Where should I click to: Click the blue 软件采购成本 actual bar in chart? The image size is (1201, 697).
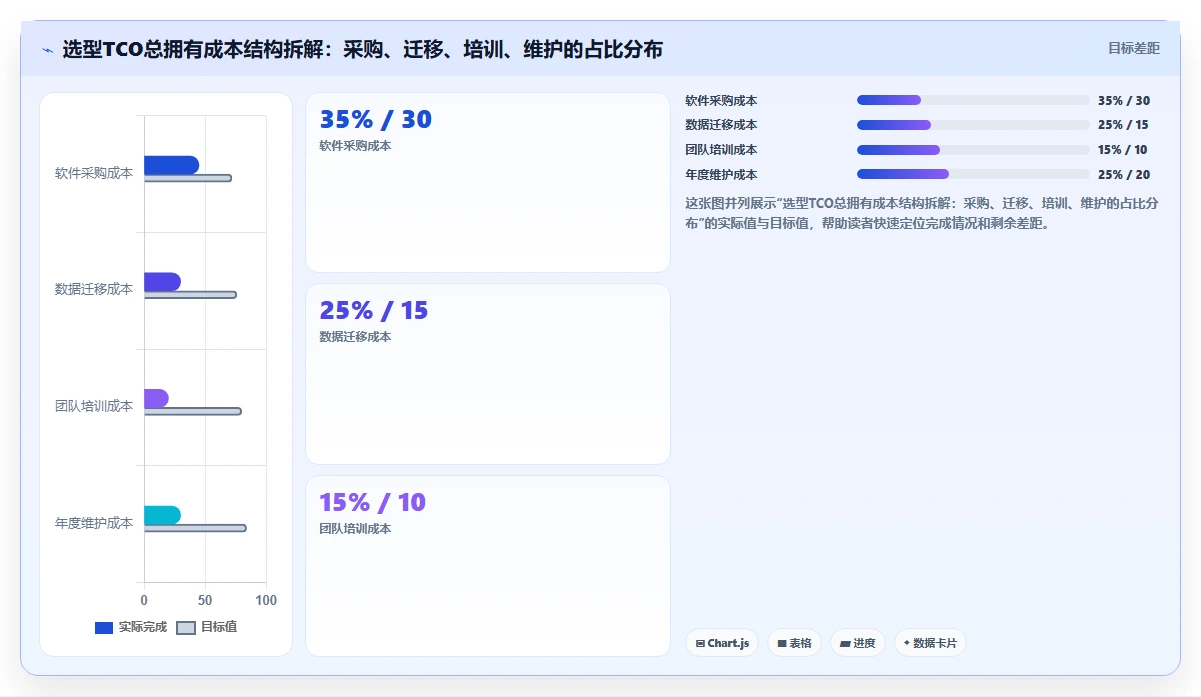click(x=171, y=165)
